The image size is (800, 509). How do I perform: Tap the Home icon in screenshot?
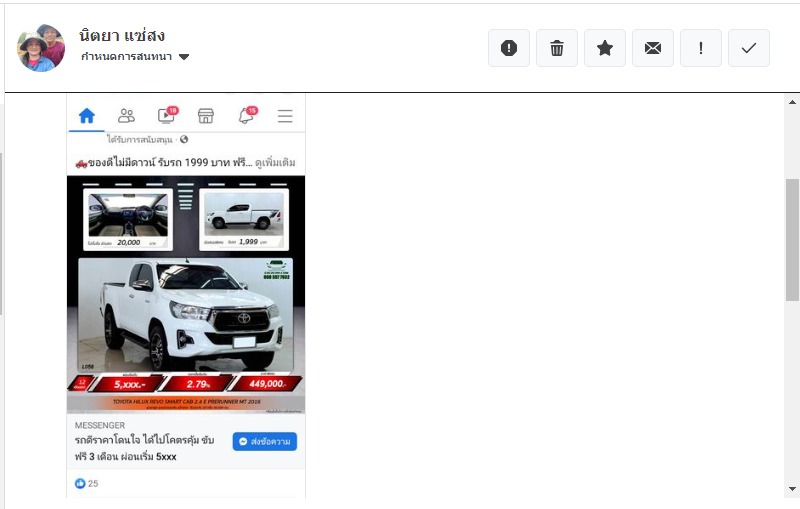[x=87, y=116]
